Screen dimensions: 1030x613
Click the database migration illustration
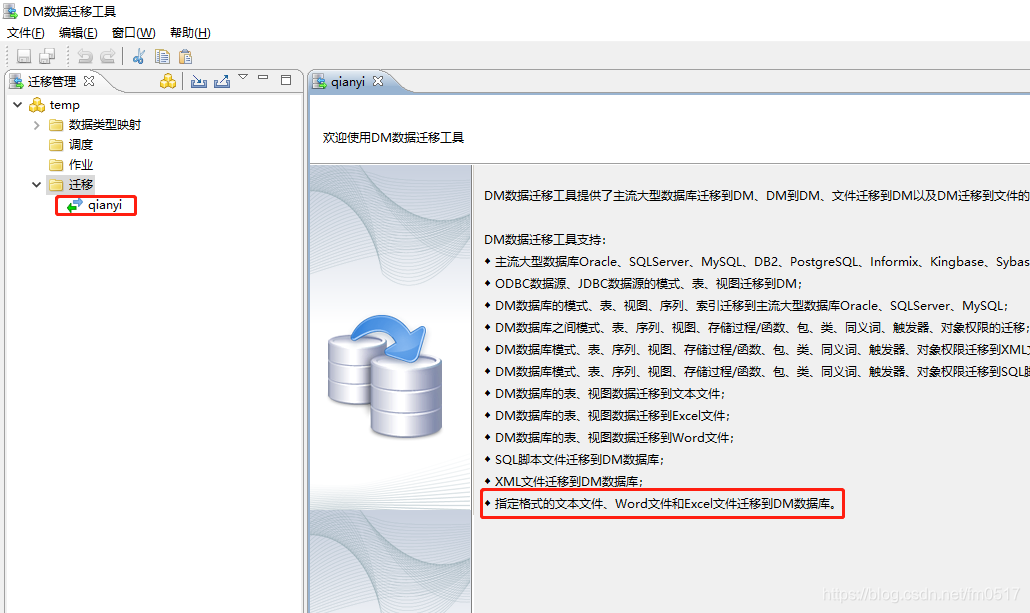(385, 376)
